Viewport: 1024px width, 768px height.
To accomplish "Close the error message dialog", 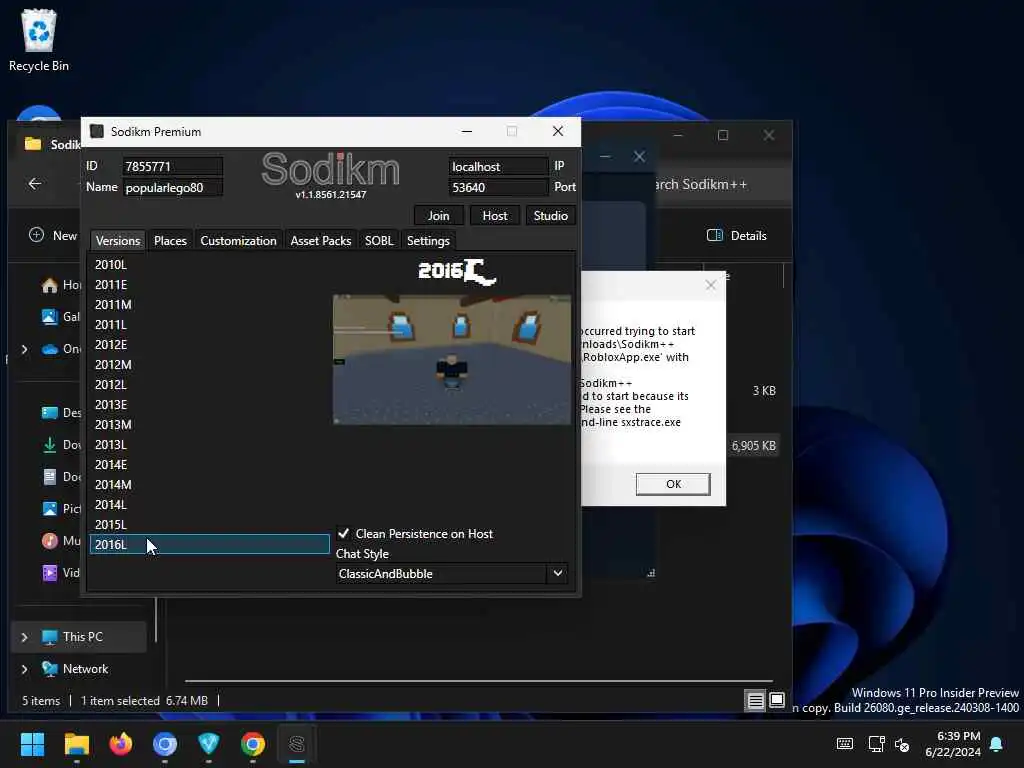I will click(711, 285).
